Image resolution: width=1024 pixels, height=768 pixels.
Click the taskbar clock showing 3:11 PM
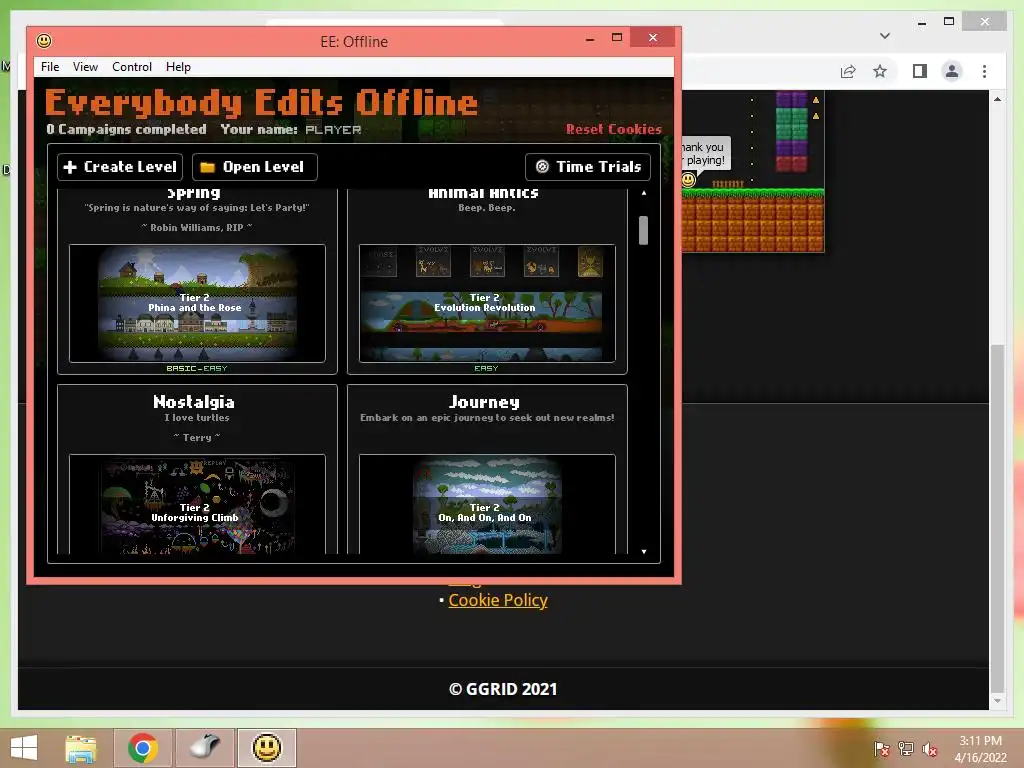(x=980, y=749)
